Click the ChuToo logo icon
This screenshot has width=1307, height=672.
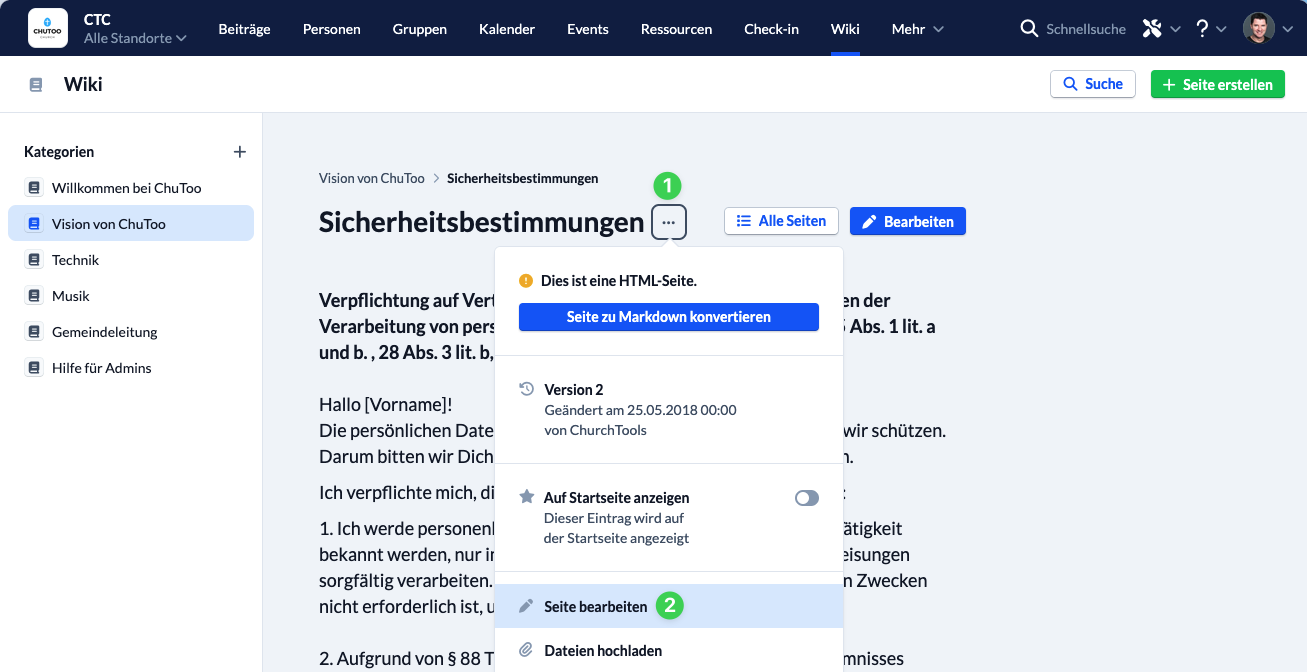tap(48, 28)
